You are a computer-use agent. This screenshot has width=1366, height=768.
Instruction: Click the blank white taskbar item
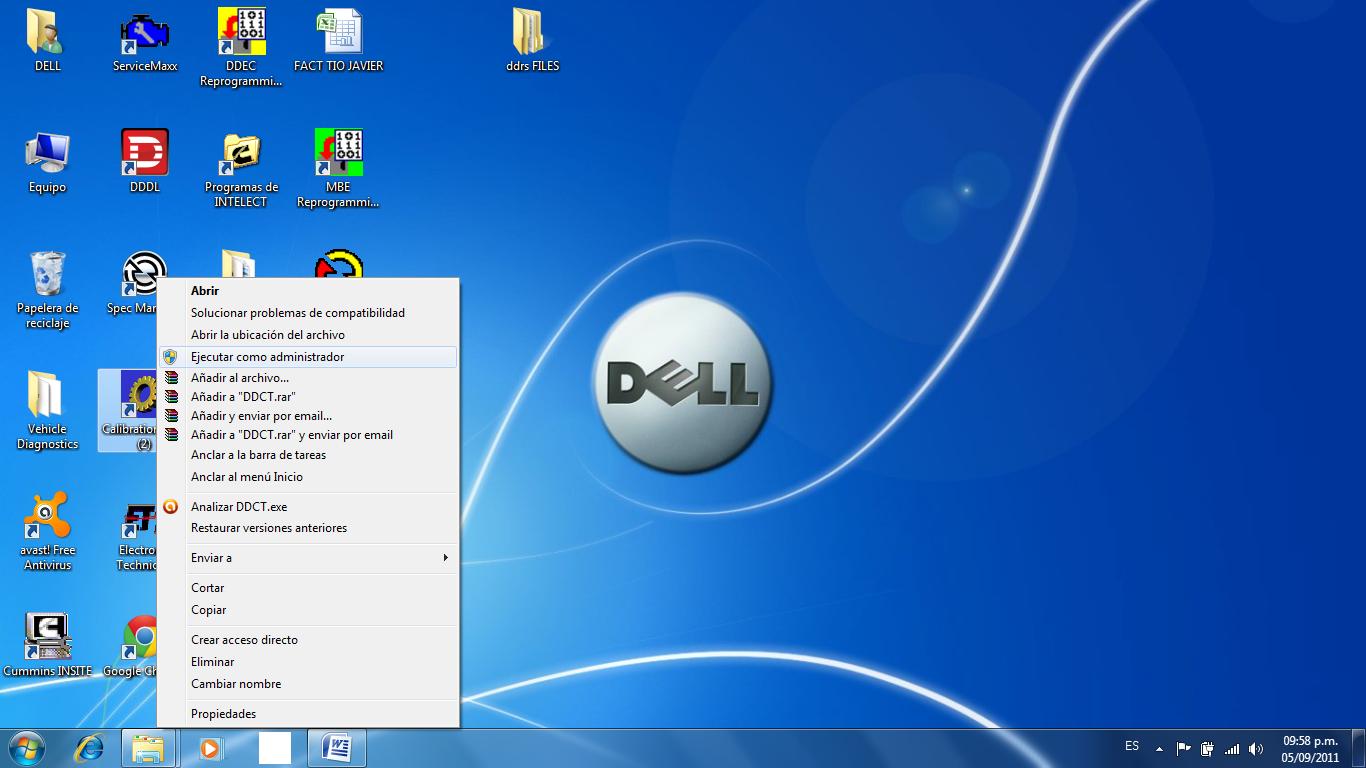tap(275, 748)
